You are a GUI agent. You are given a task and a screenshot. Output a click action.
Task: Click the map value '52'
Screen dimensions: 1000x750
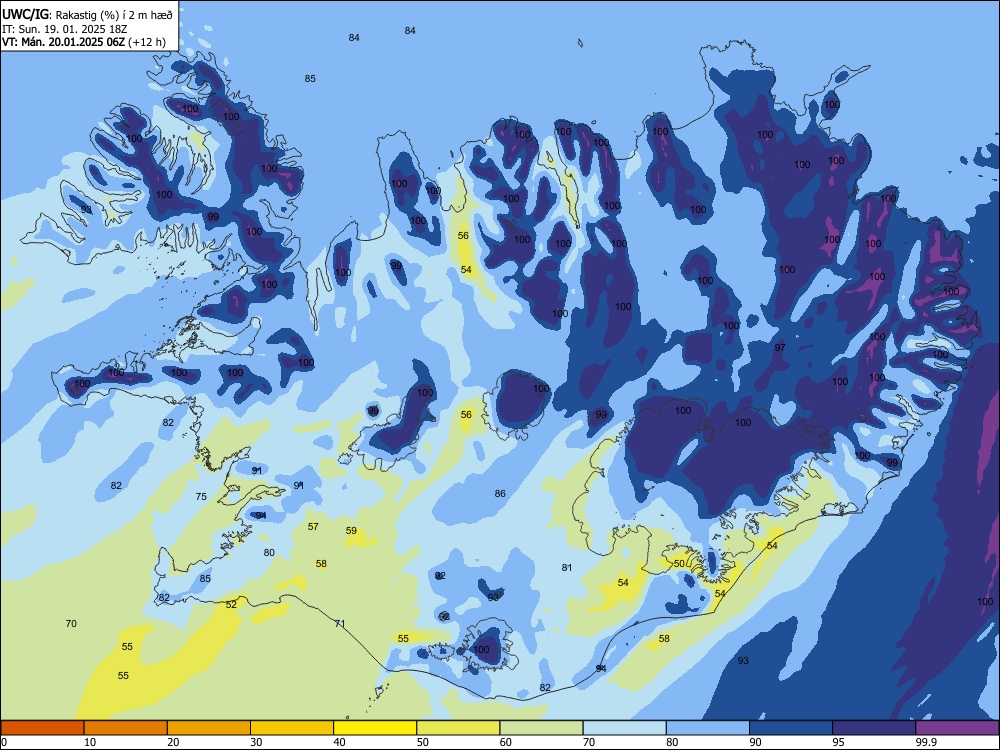231,605
